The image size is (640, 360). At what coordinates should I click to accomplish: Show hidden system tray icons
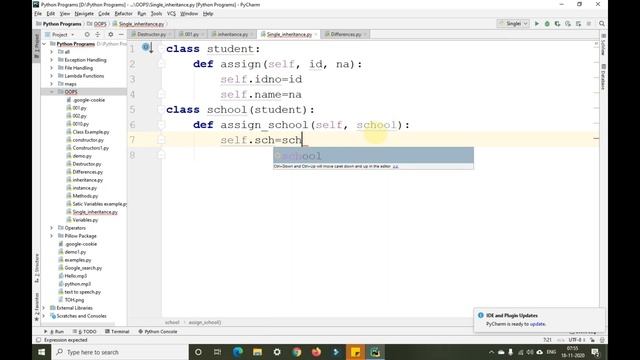point(491,352)
